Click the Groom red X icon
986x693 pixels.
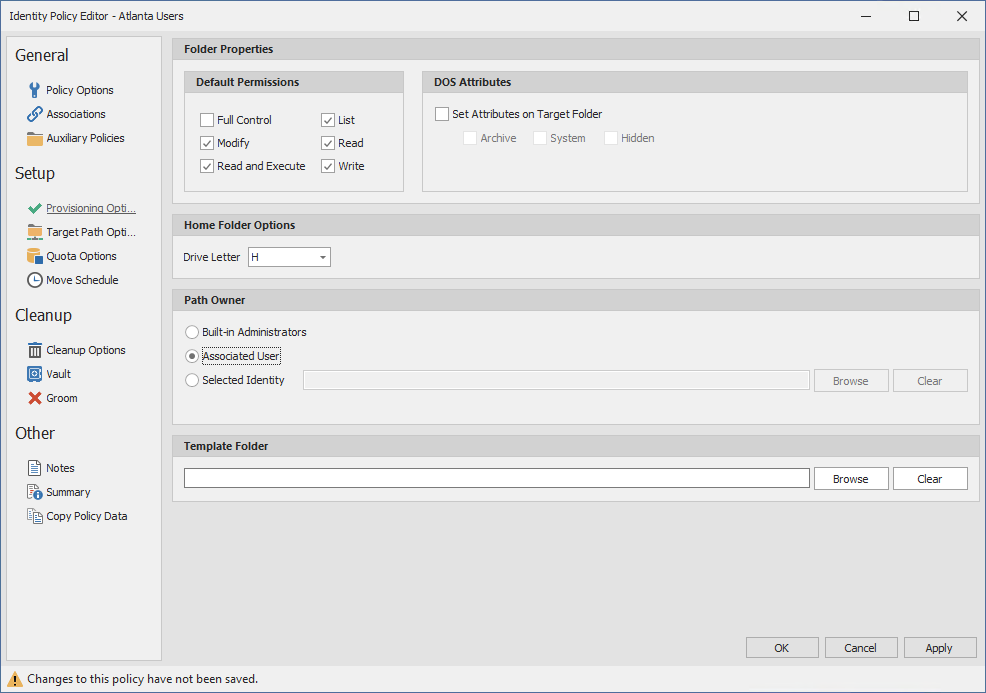click(x=35, y=398)
